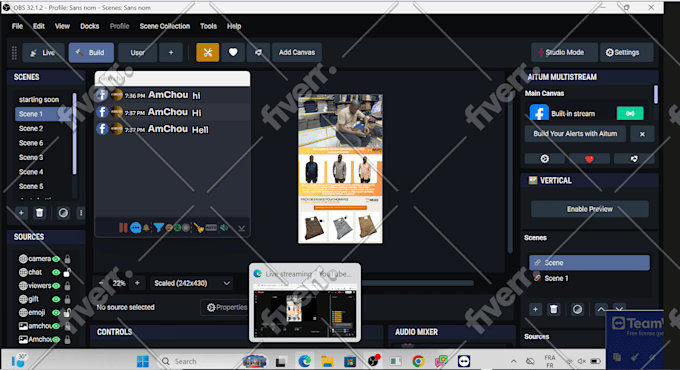Click the Aitum Multistream panel scrollbar
The height and width of the screenshot is (370, 680).
click(x=655, y=95)
